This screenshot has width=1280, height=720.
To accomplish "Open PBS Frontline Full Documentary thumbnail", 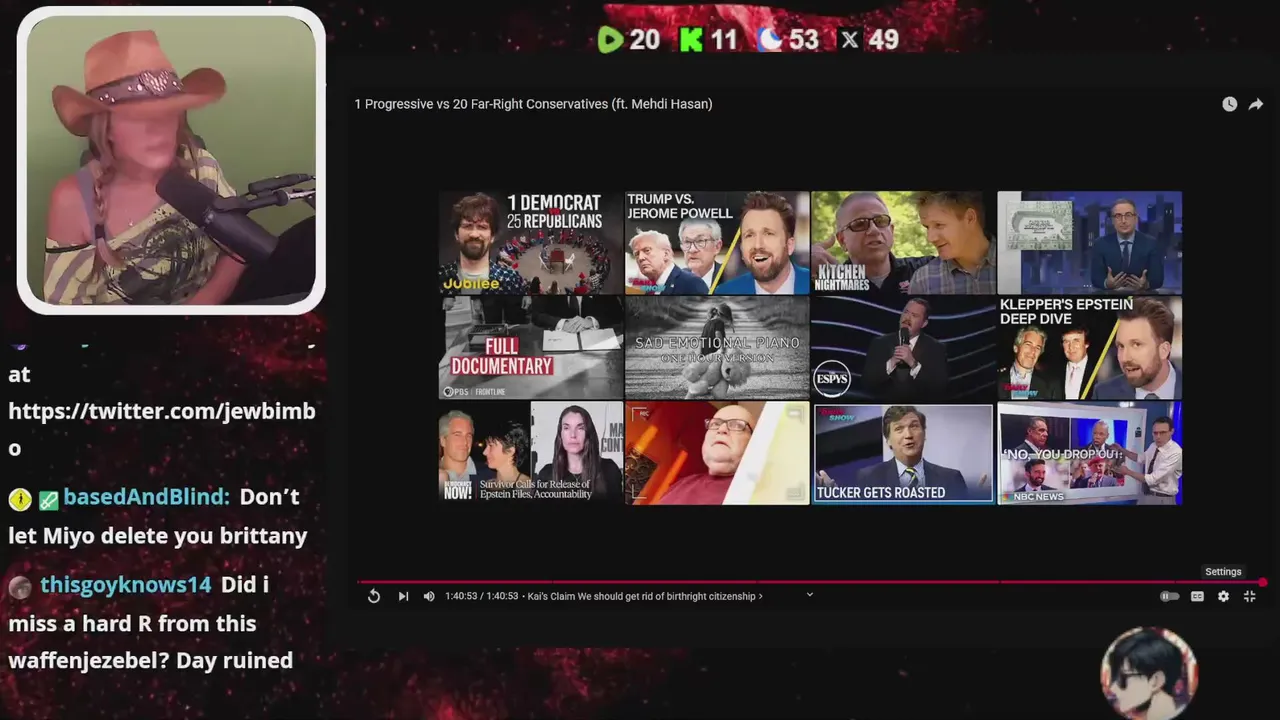I will click(531, 348).
